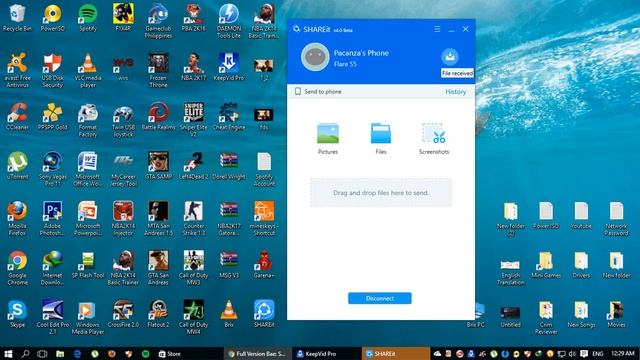Open the New Songs folder

[x=581, y=314]
